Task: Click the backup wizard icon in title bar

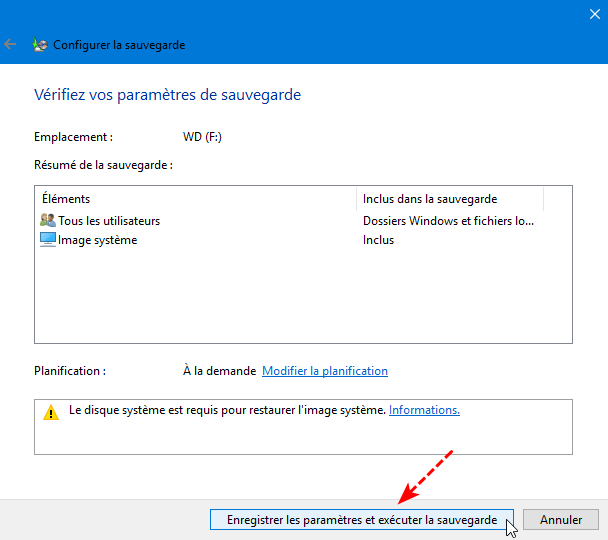Action: click(40, 45)
